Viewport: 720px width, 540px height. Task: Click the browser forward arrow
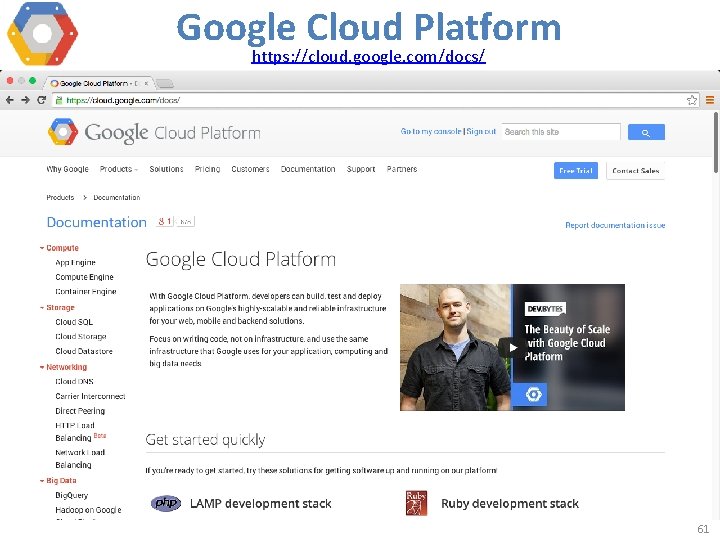pyautogui.click(x=25, y=100)
